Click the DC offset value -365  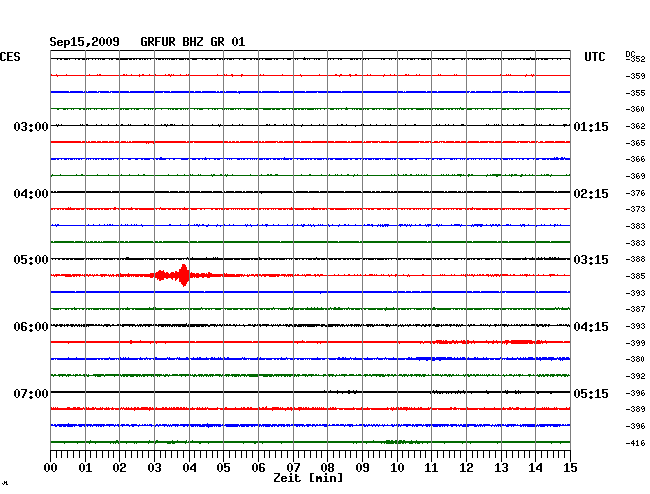pos(635,143)
